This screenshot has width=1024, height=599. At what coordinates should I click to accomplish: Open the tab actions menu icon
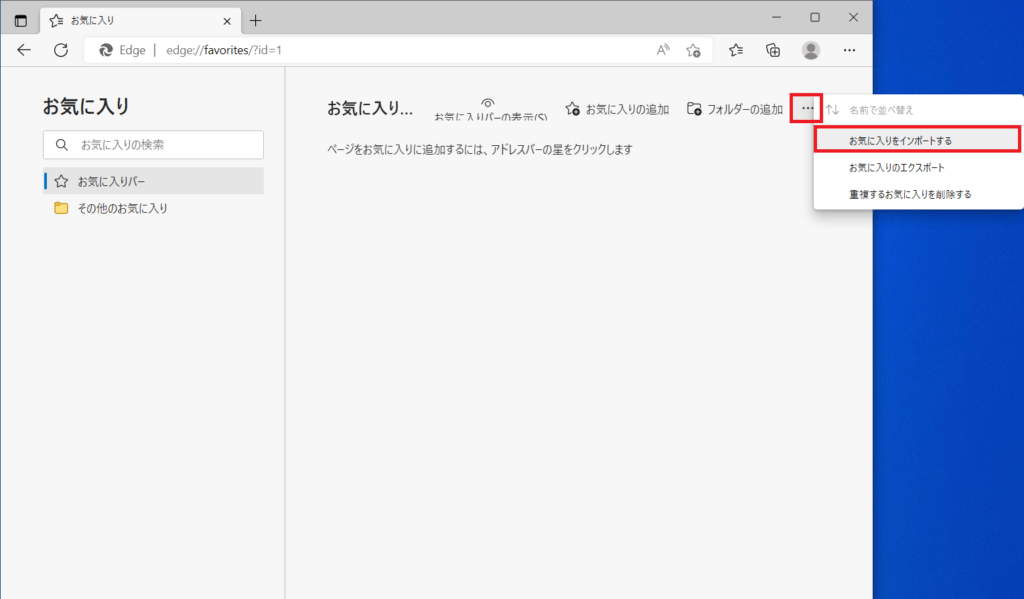pyautogui.click(x=21, y=20)
